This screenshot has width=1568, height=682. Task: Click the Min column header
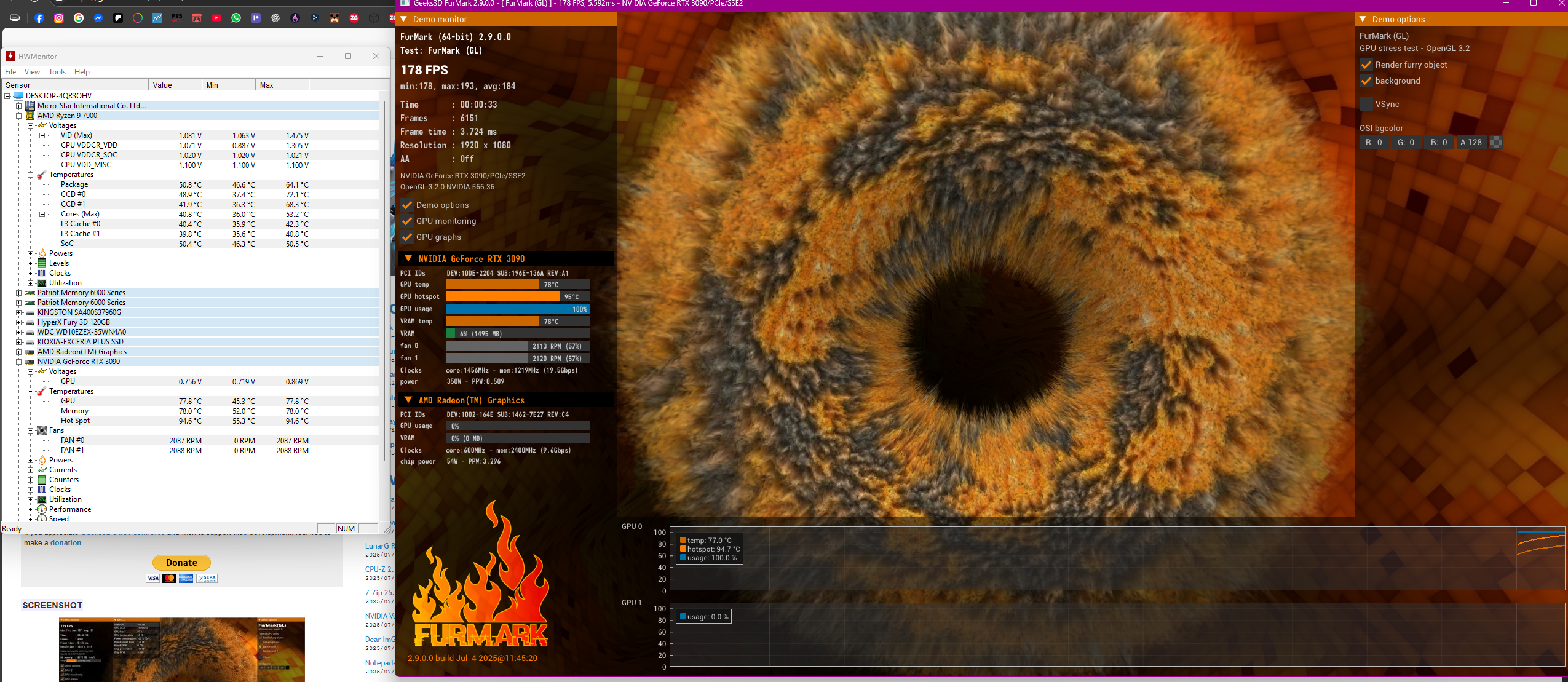click(x=229, y=85)
